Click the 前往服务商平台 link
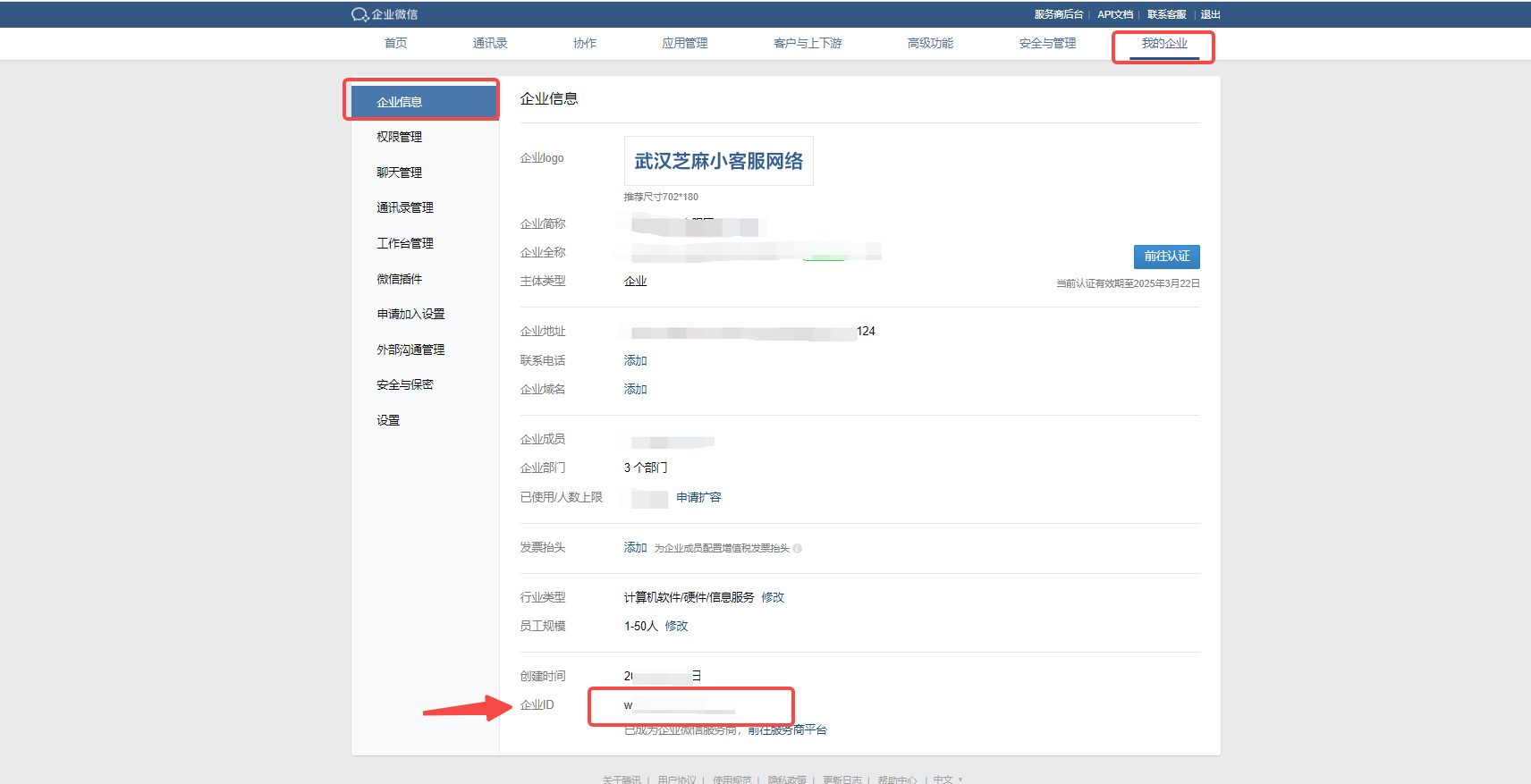Viewport: 1531px width, 784px height. pyautogui.click(x=788, y=730)
